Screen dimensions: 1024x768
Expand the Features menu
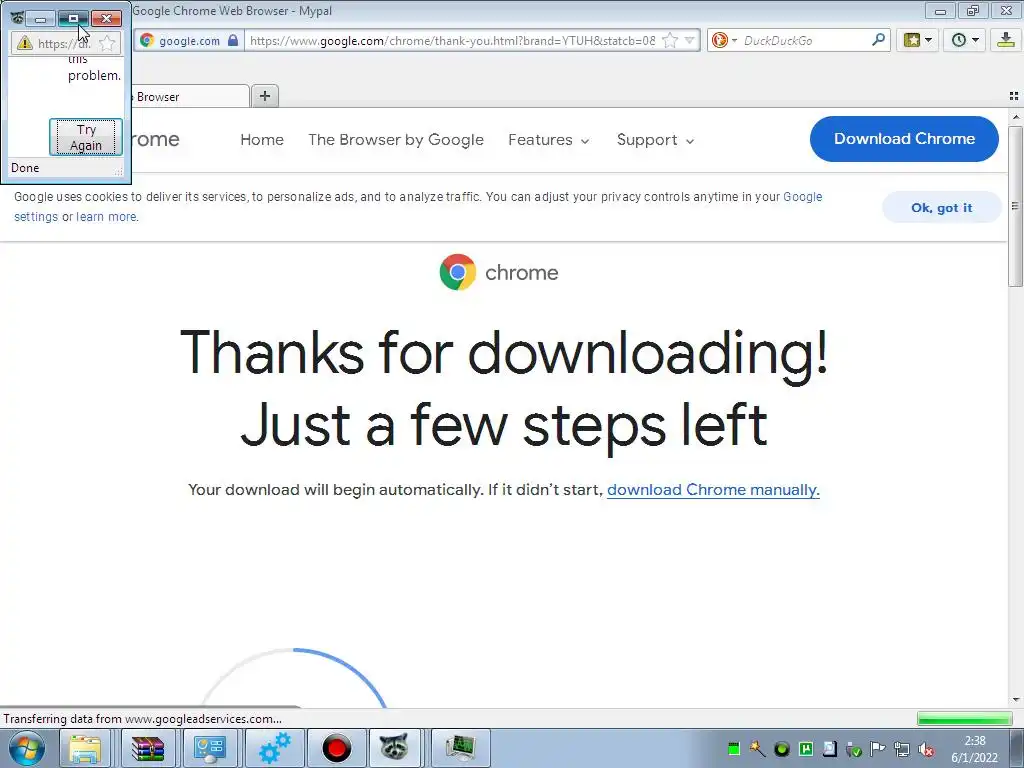point(549,140)
